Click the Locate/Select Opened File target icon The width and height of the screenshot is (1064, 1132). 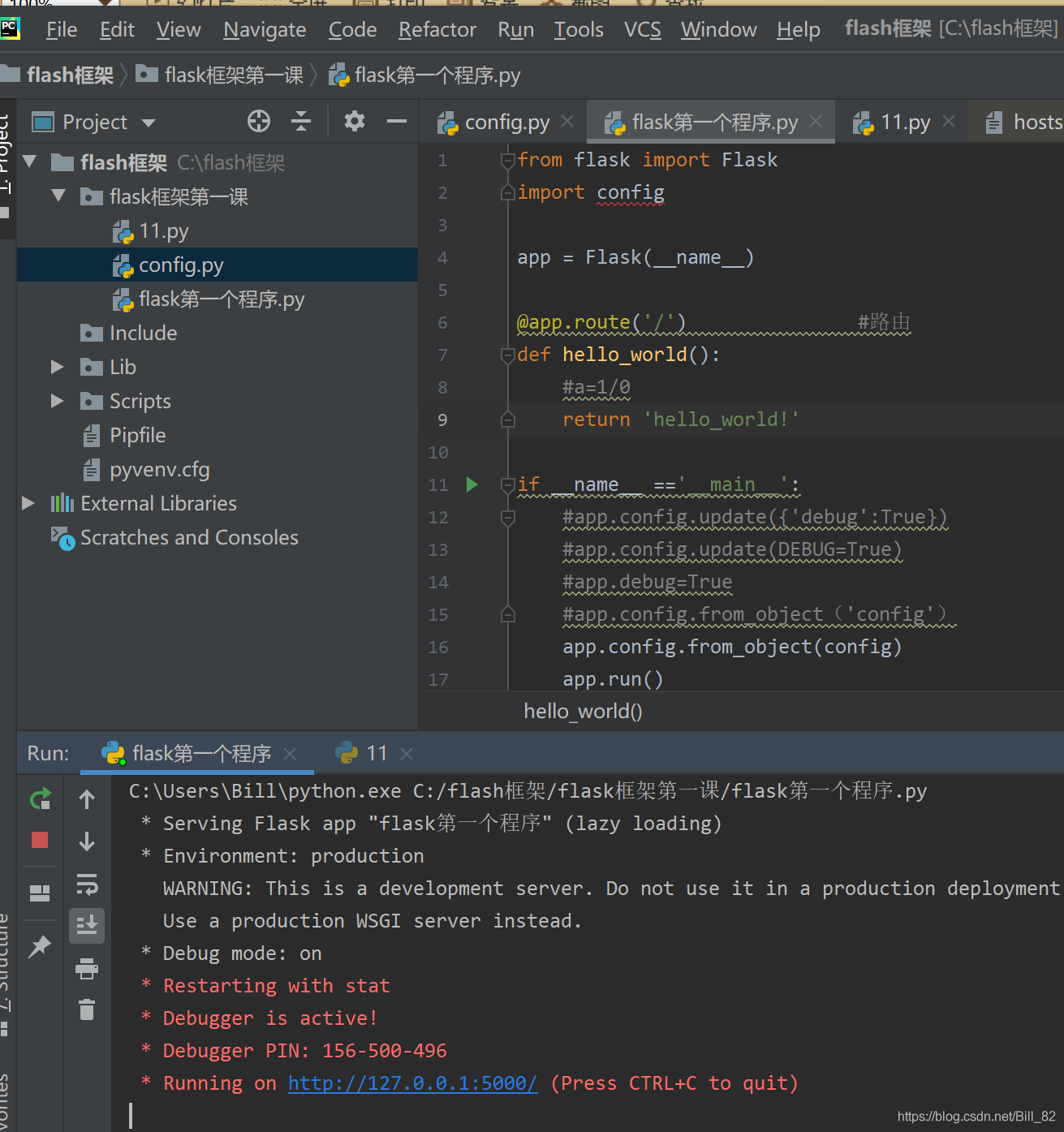pos(259,122)
